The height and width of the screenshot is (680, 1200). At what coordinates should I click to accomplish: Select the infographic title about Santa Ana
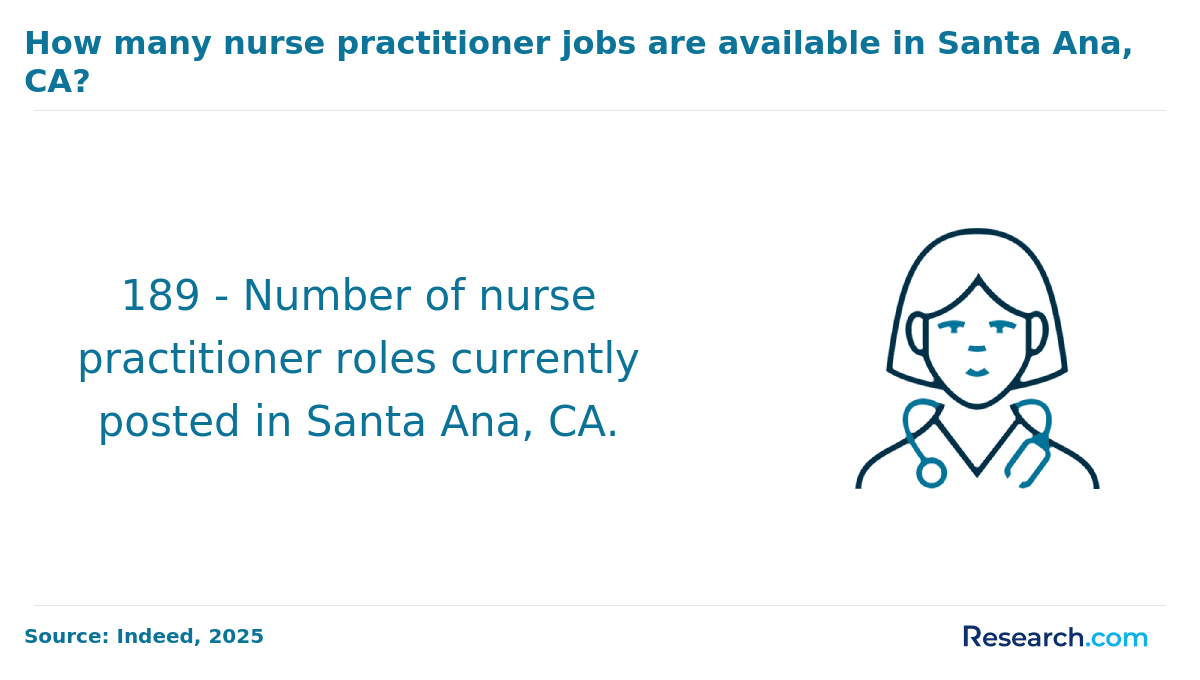pos(578,62)
